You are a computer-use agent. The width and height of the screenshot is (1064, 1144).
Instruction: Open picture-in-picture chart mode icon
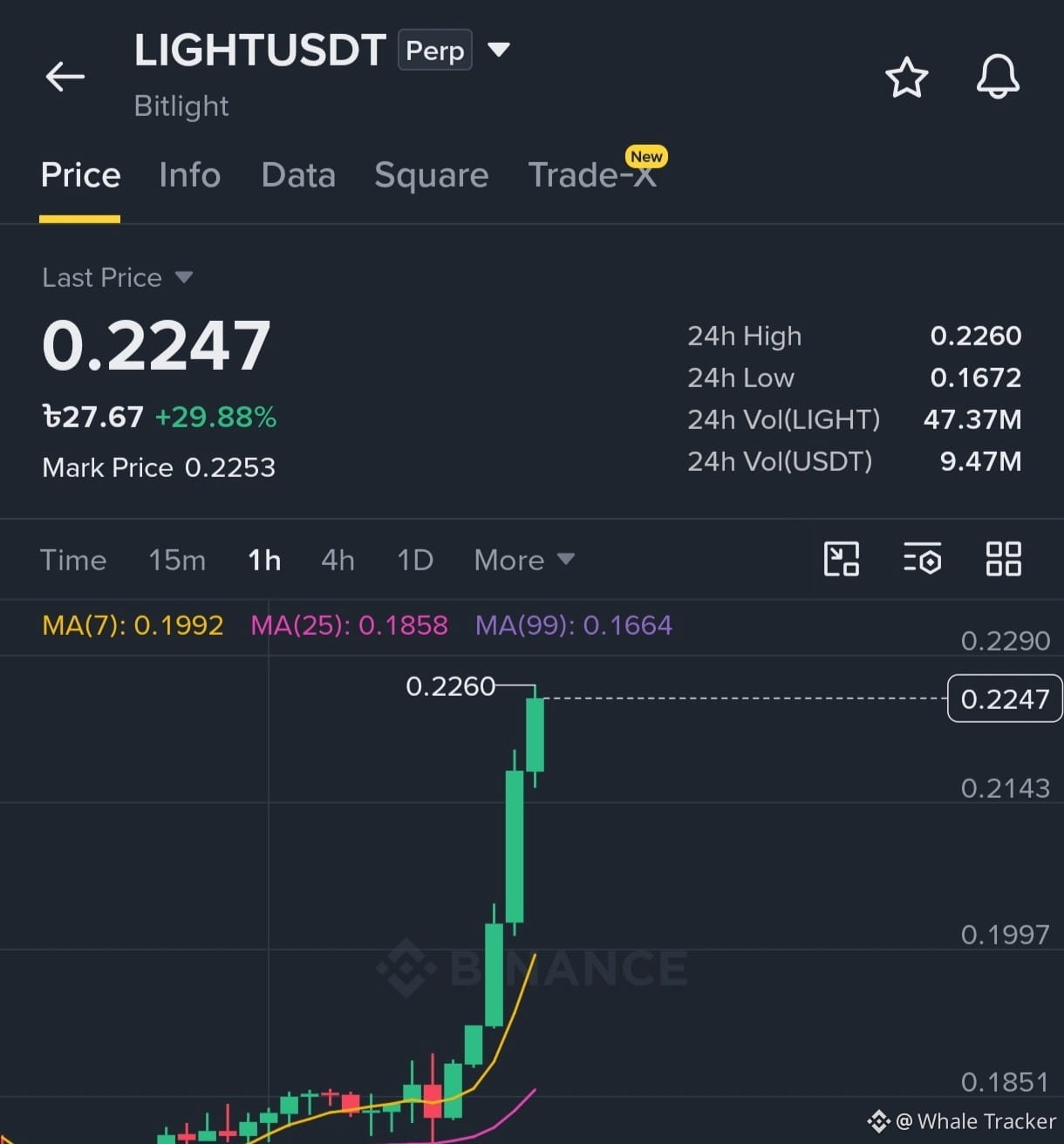click(842, 559)
